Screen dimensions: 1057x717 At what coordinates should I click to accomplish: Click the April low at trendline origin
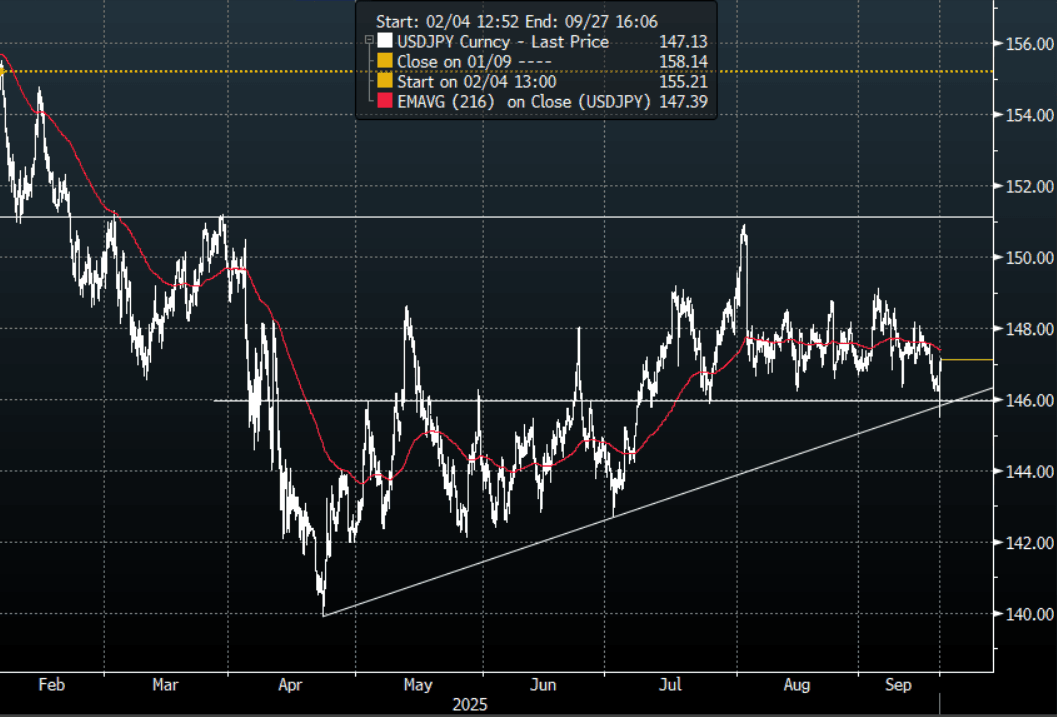(x=323, y=612)
